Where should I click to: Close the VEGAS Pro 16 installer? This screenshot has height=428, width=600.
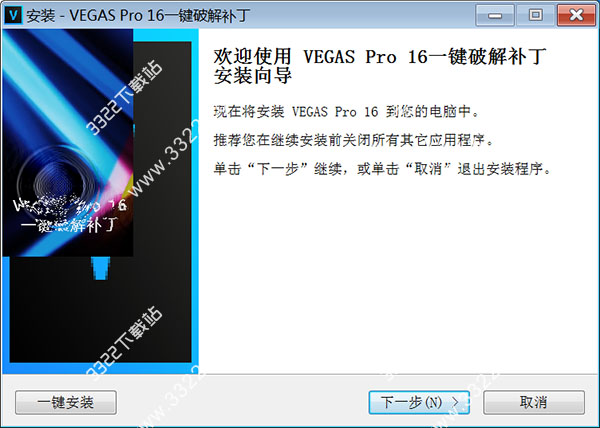click(x=576, y=15)
